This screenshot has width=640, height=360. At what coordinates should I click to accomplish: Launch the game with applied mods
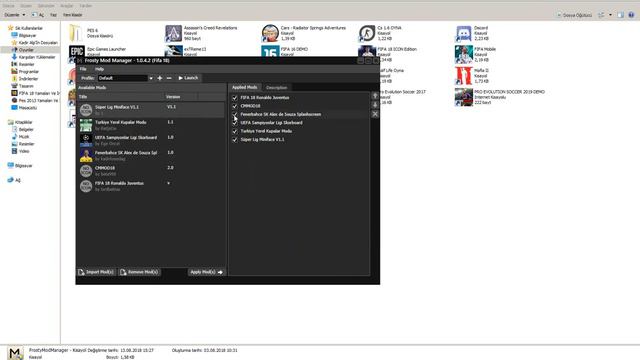pyautogui.click(x=188, y=78)
